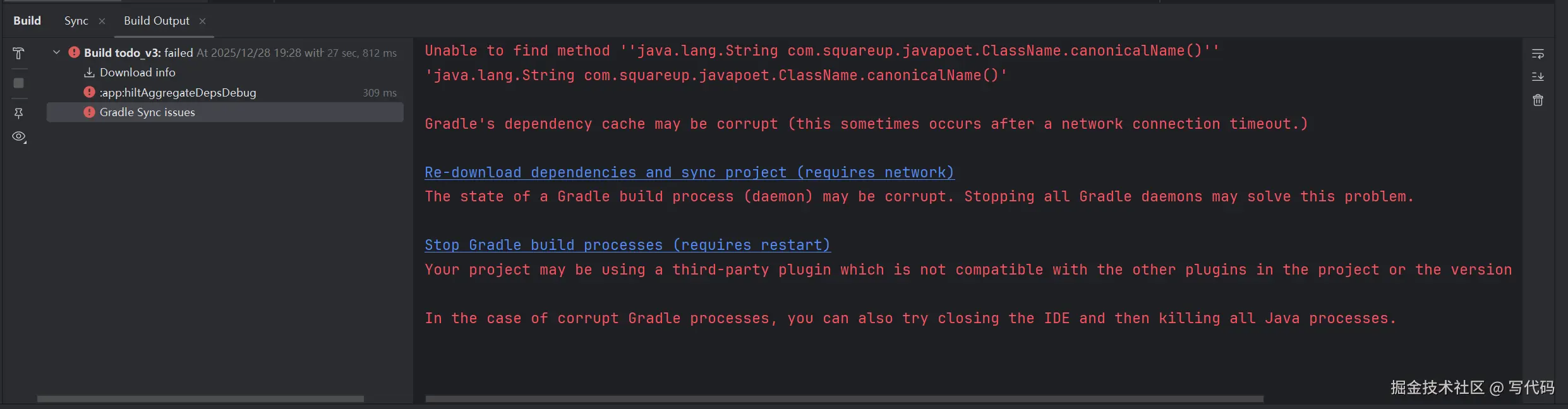Collapse the Build todo_v3 failed node
The image size is (1568, 409).
pos(56,52)
